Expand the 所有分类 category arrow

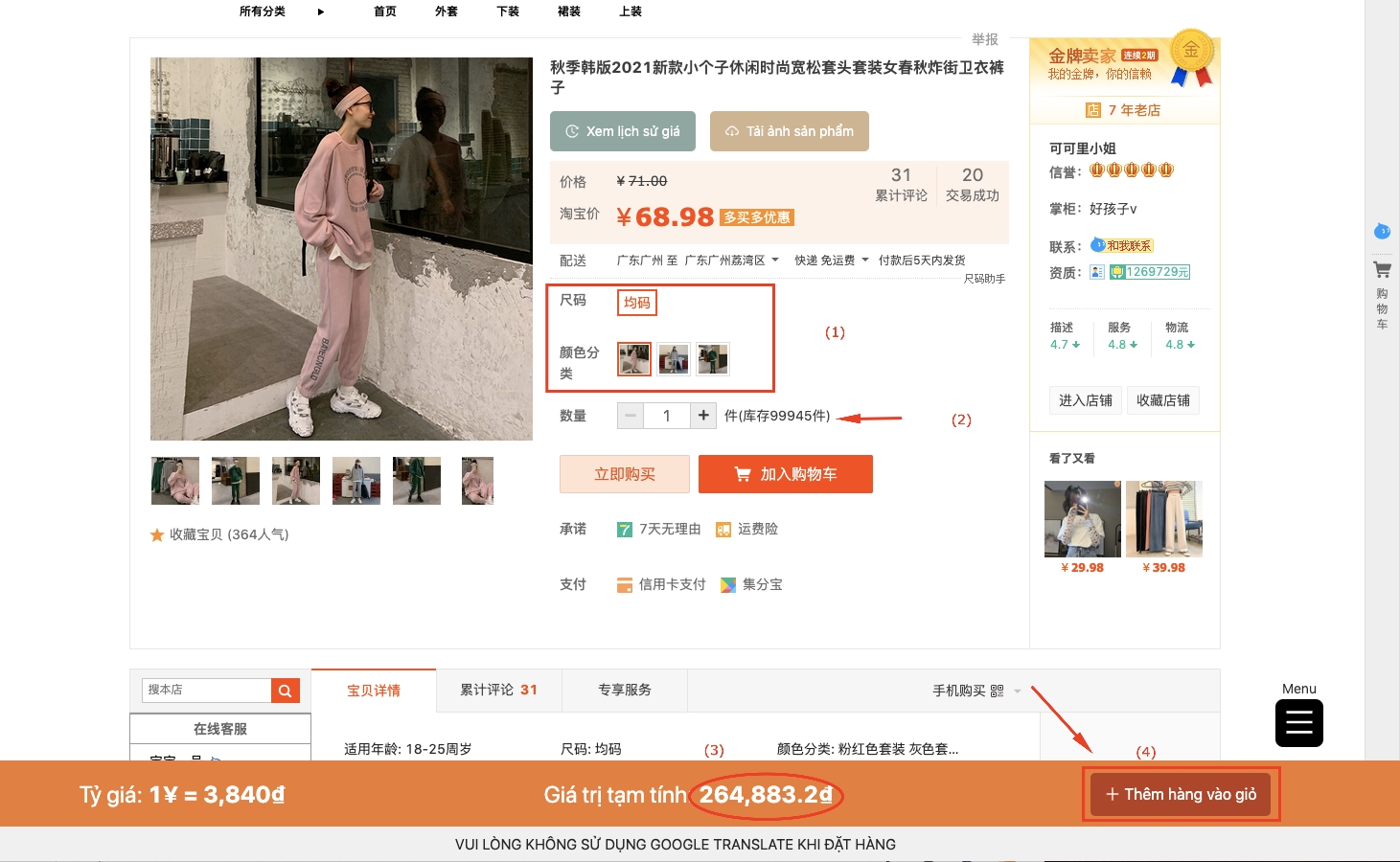tap(321, 11)
